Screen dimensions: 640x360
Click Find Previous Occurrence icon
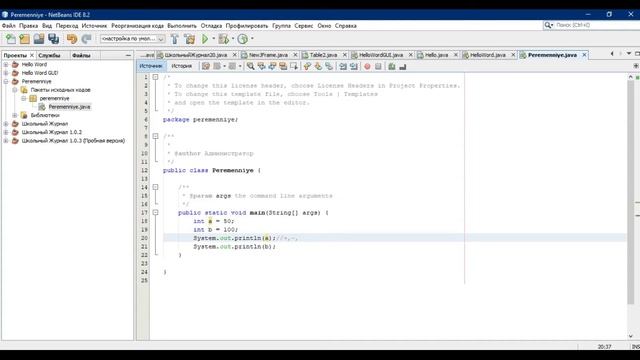pyautogui.click(x=261, y=66)
